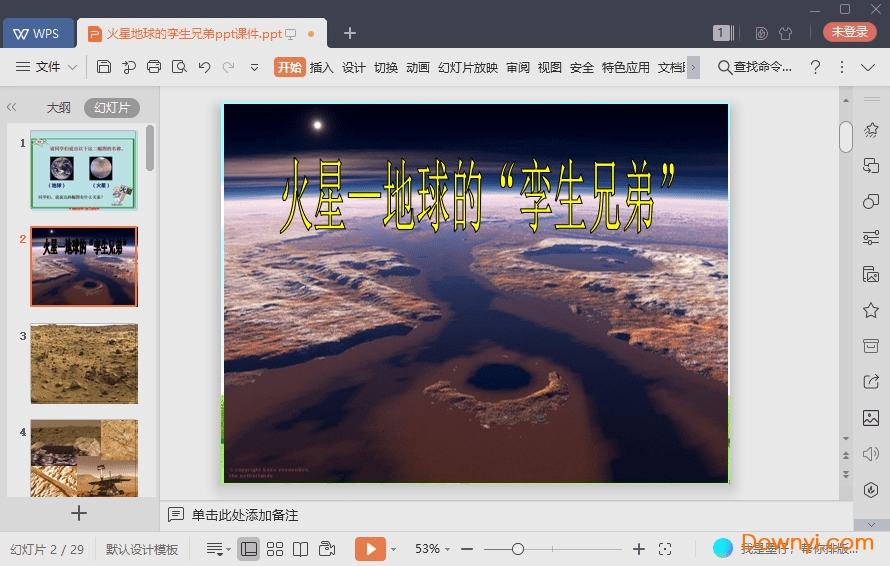Screen dimensions: 890x566
Task: Select slide 3 Mars surface thumbnail
Action: click(x=84, y=363)
